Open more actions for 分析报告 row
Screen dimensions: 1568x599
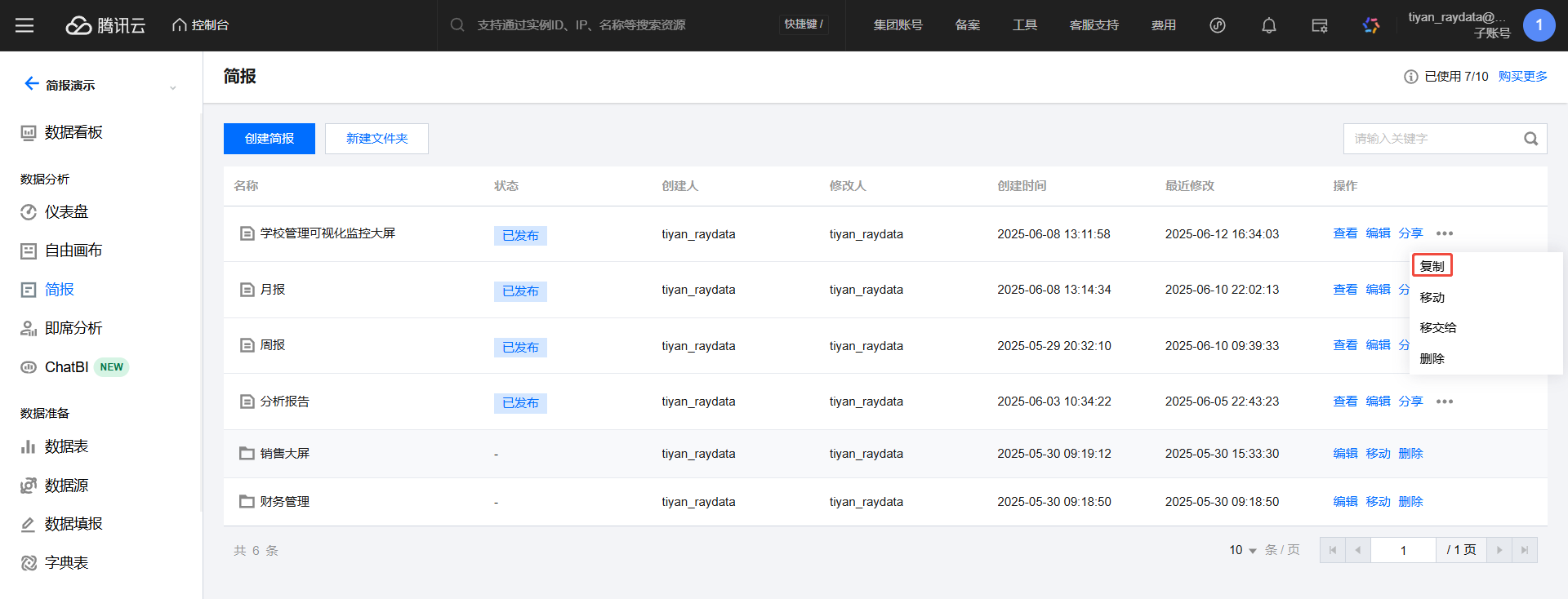point(1444,402)
